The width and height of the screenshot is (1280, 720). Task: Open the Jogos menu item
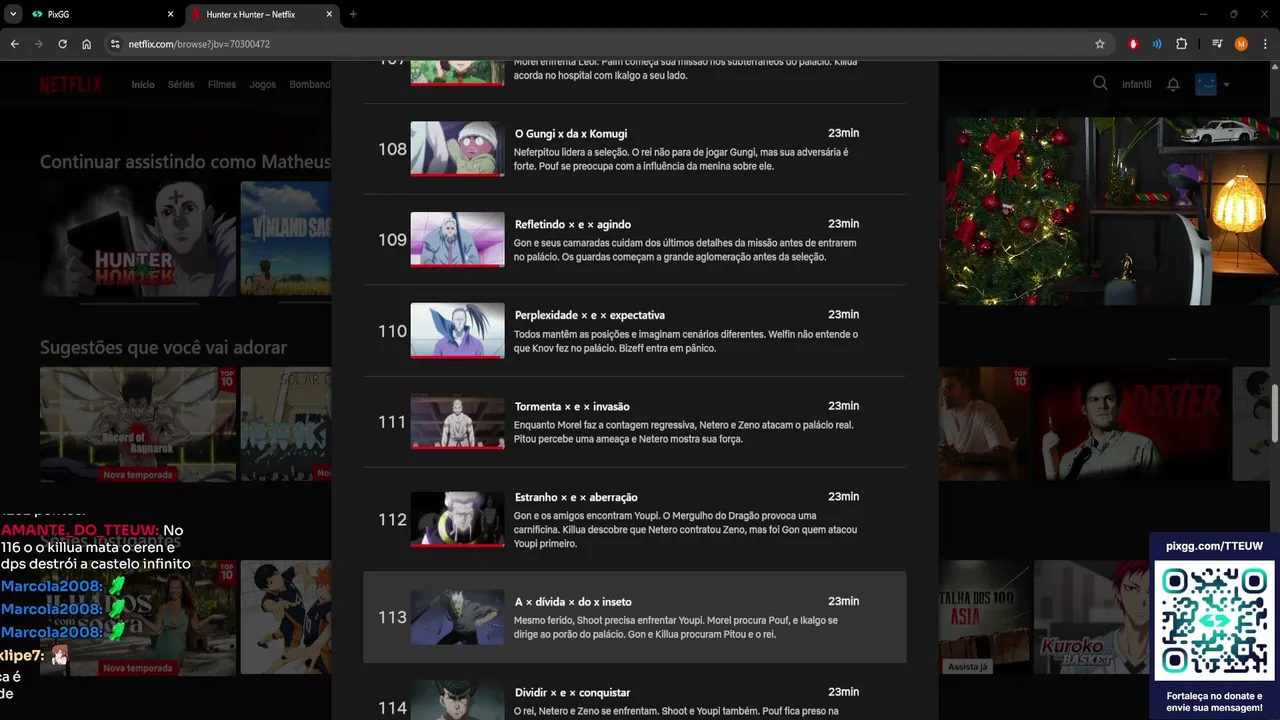263,85
